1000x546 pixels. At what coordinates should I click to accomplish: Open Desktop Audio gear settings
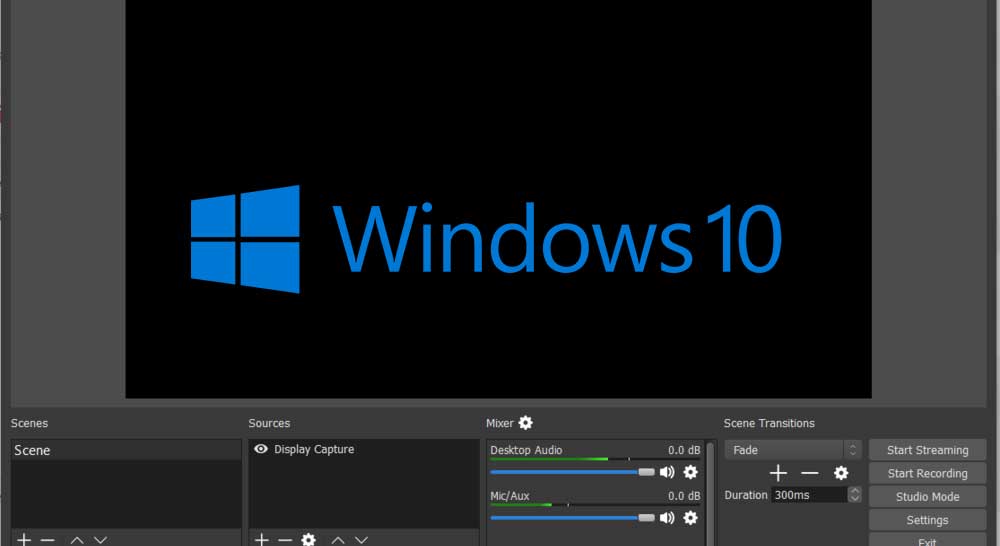691,472
